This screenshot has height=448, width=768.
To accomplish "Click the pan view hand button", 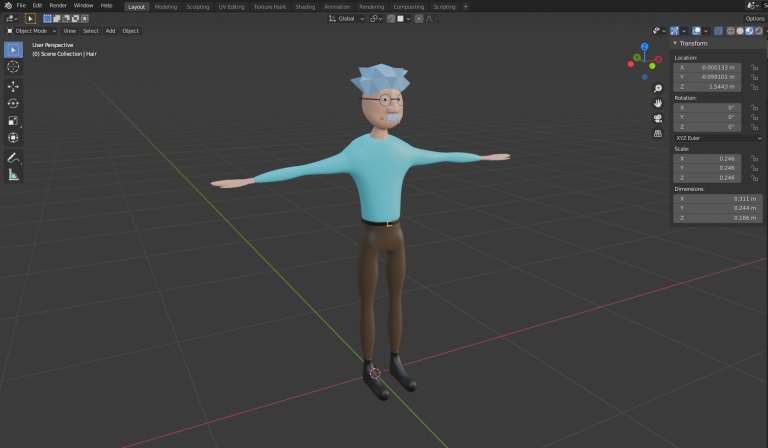I will click(x=658, y=103).
